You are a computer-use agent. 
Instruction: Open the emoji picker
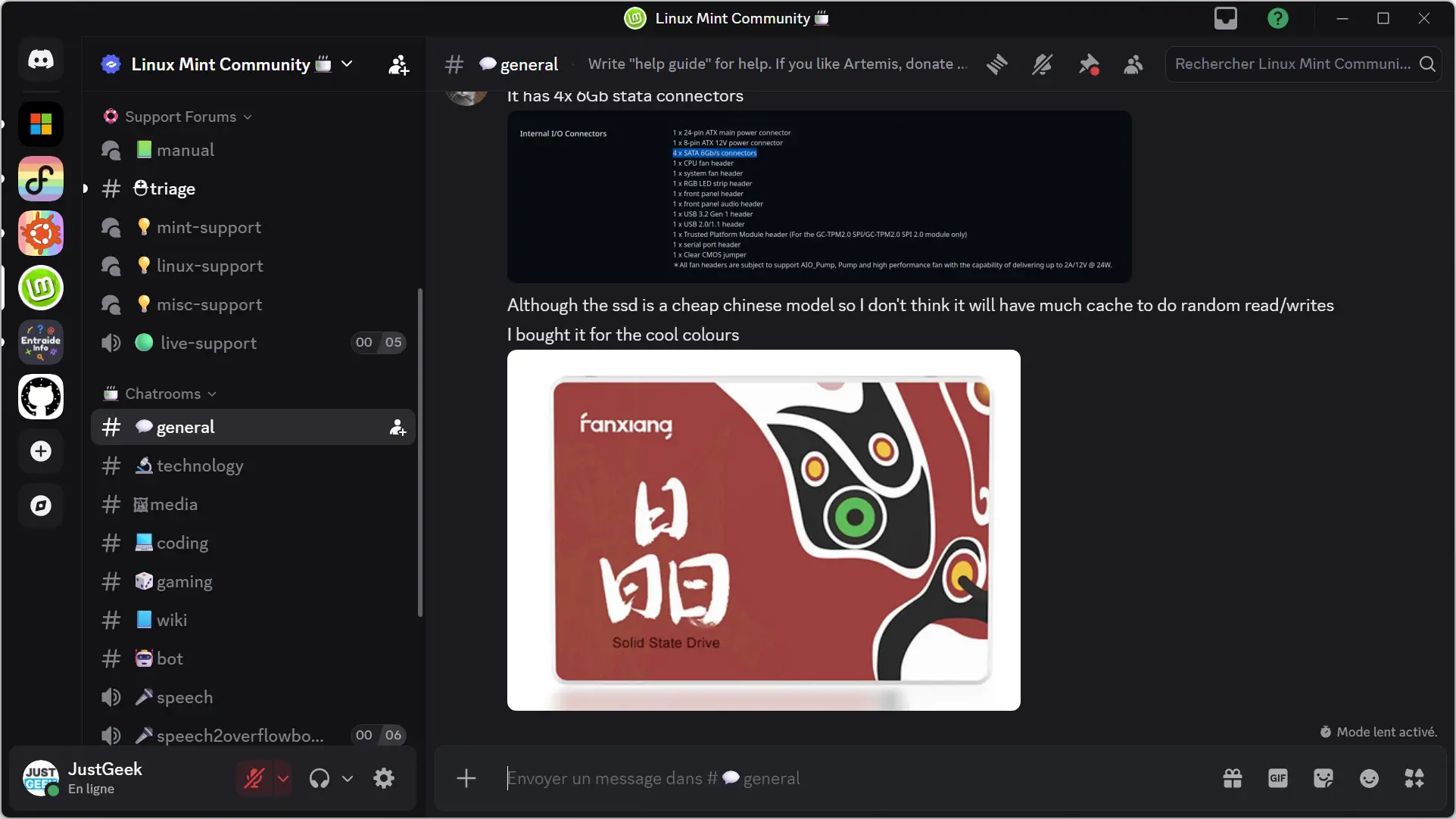coord(1368,778)
